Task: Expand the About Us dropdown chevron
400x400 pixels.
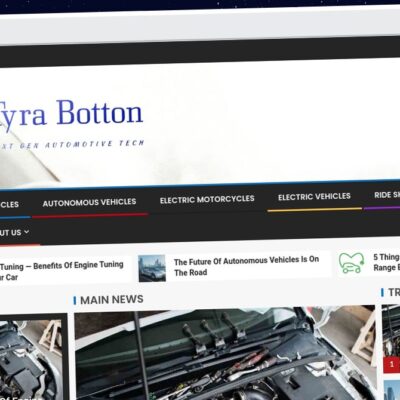Action: click(x=26, y=231)
